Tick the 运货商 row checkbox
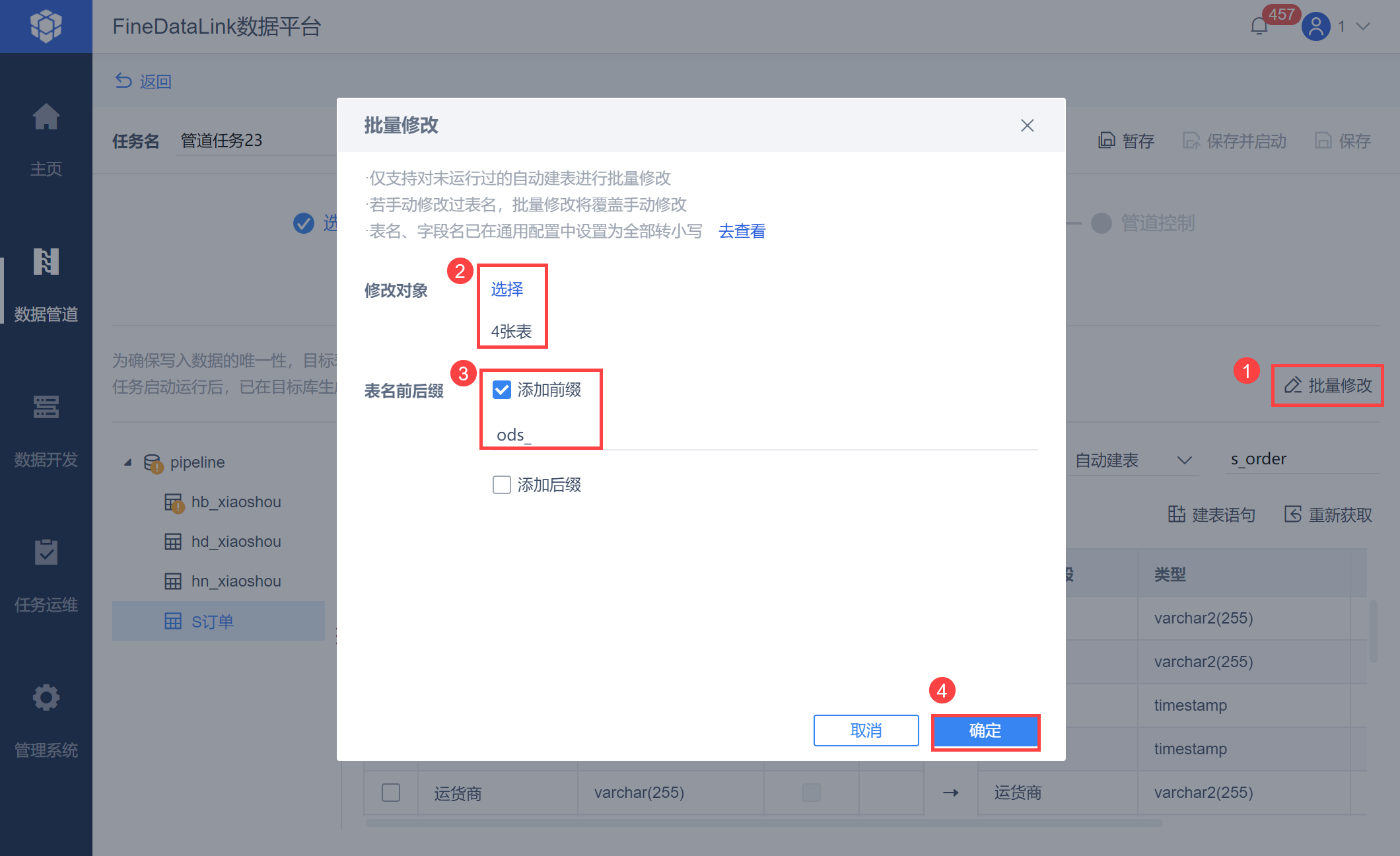 click(x=391, y=792)
